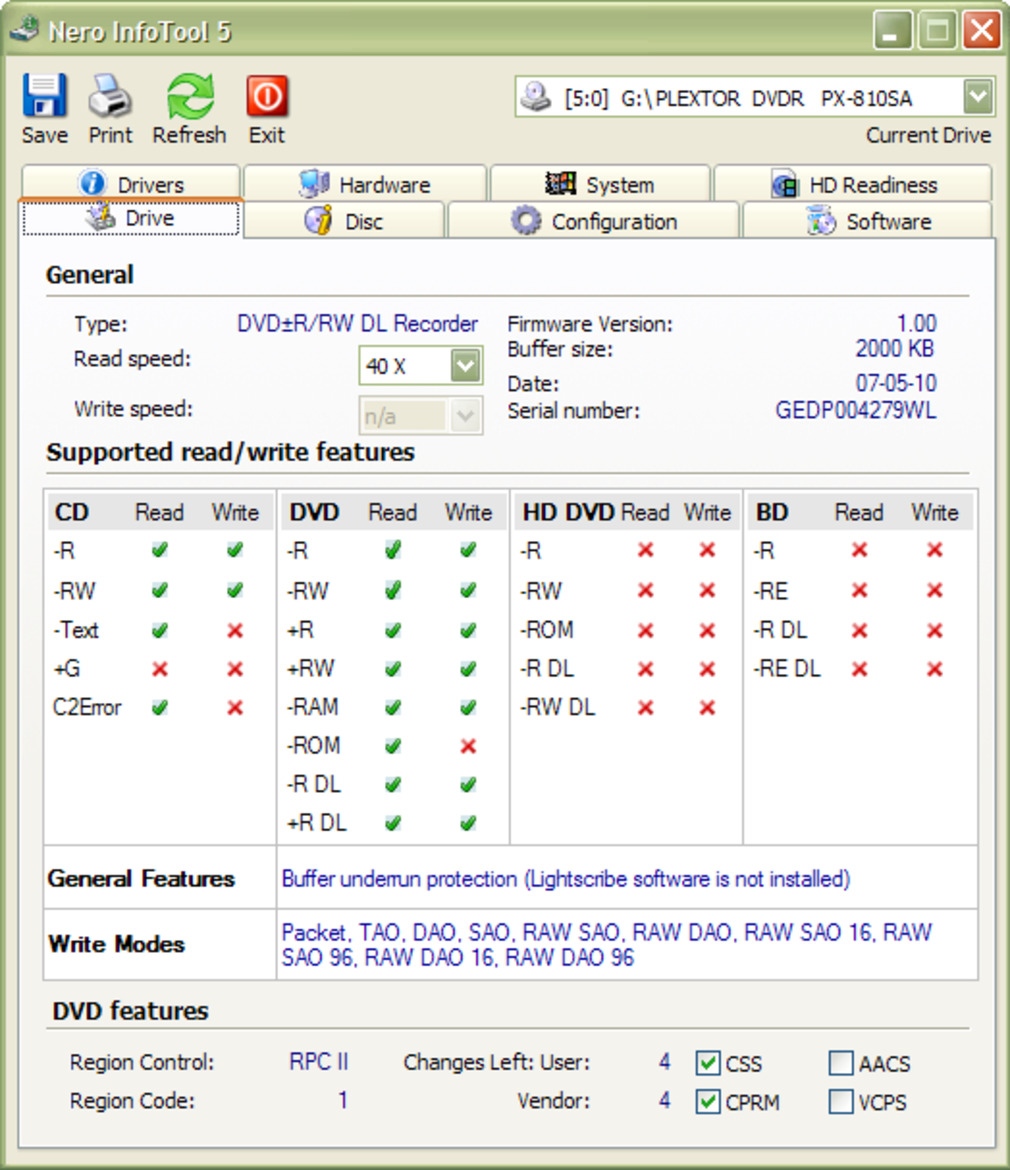Click BD -RE DL write red cross

(x=934, y=669)
